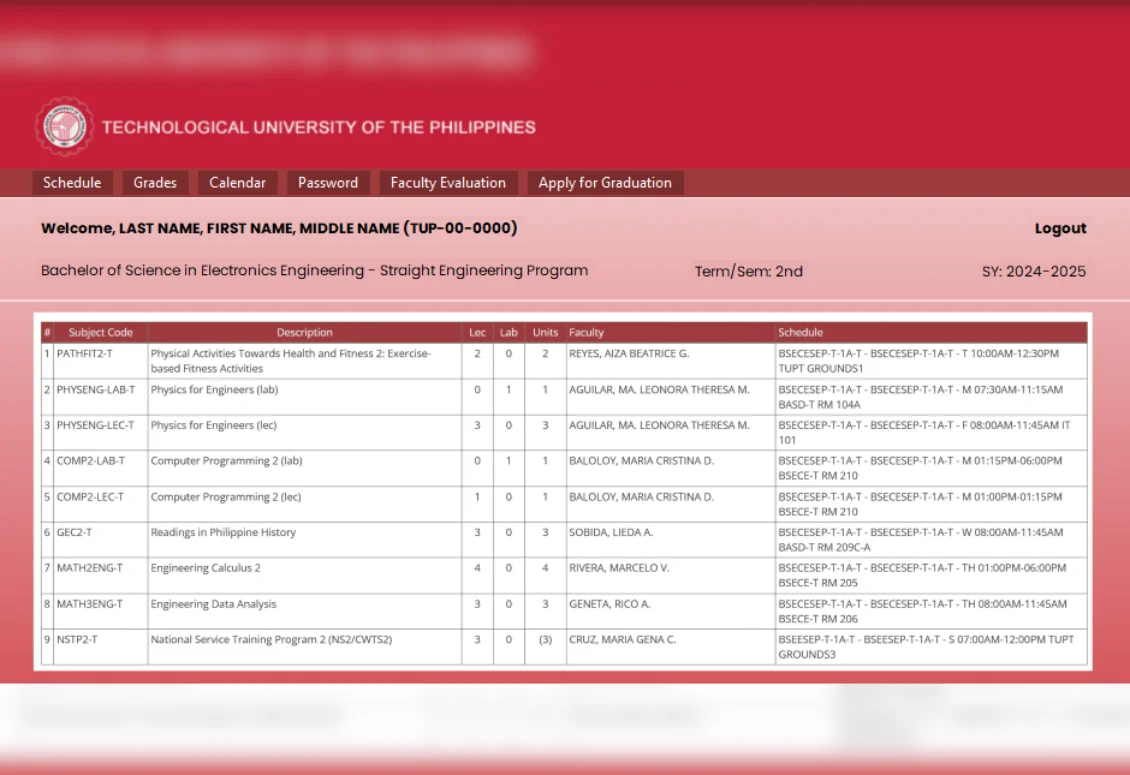Click description Physics for Engineers (lab)
The image size is (1130, 775).
214,389
